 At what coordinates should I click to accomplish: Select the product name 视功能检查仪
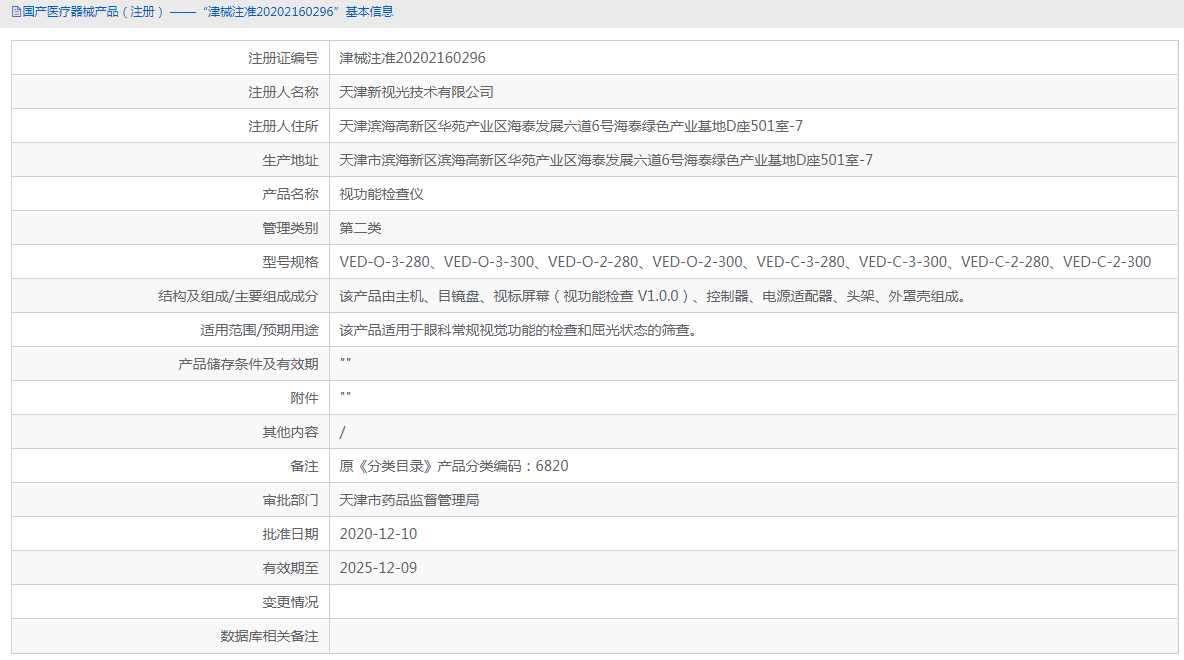point(380,193)
